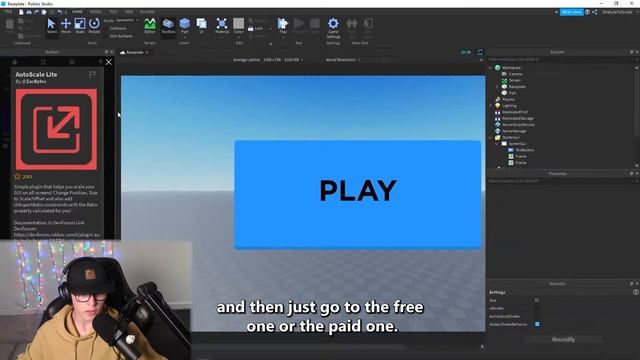
Task: Select Lighting in Explorer
Action: (x=509, y=106)
